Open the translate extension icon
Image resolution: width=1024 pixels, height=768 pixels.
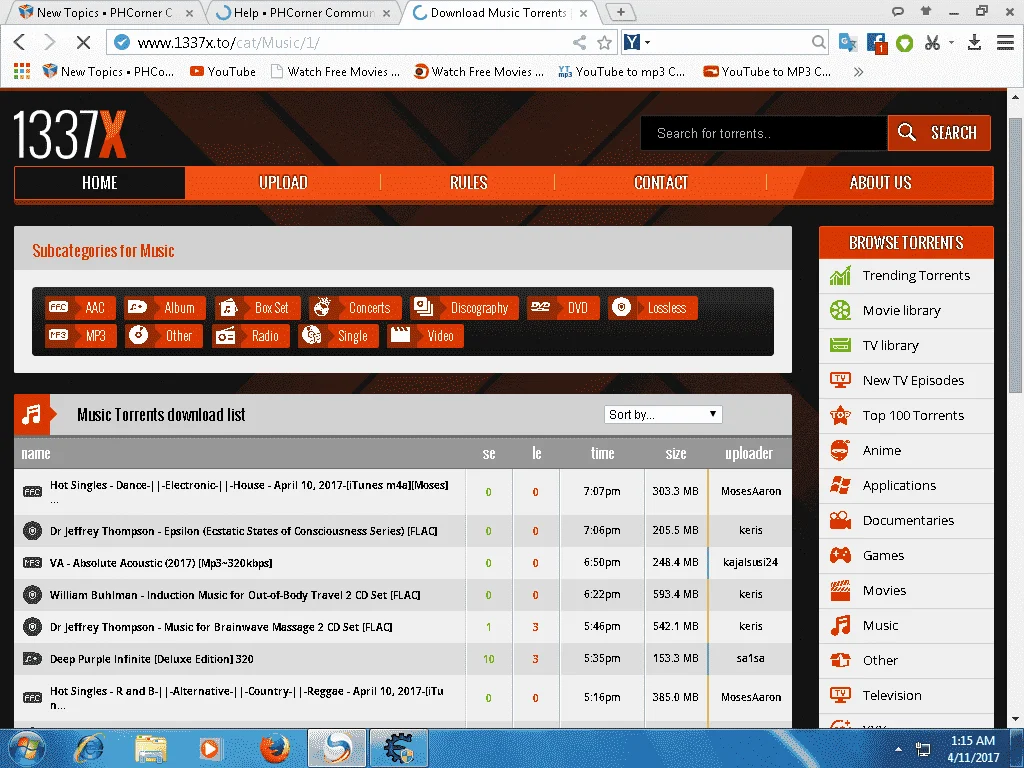click(848, 42)
